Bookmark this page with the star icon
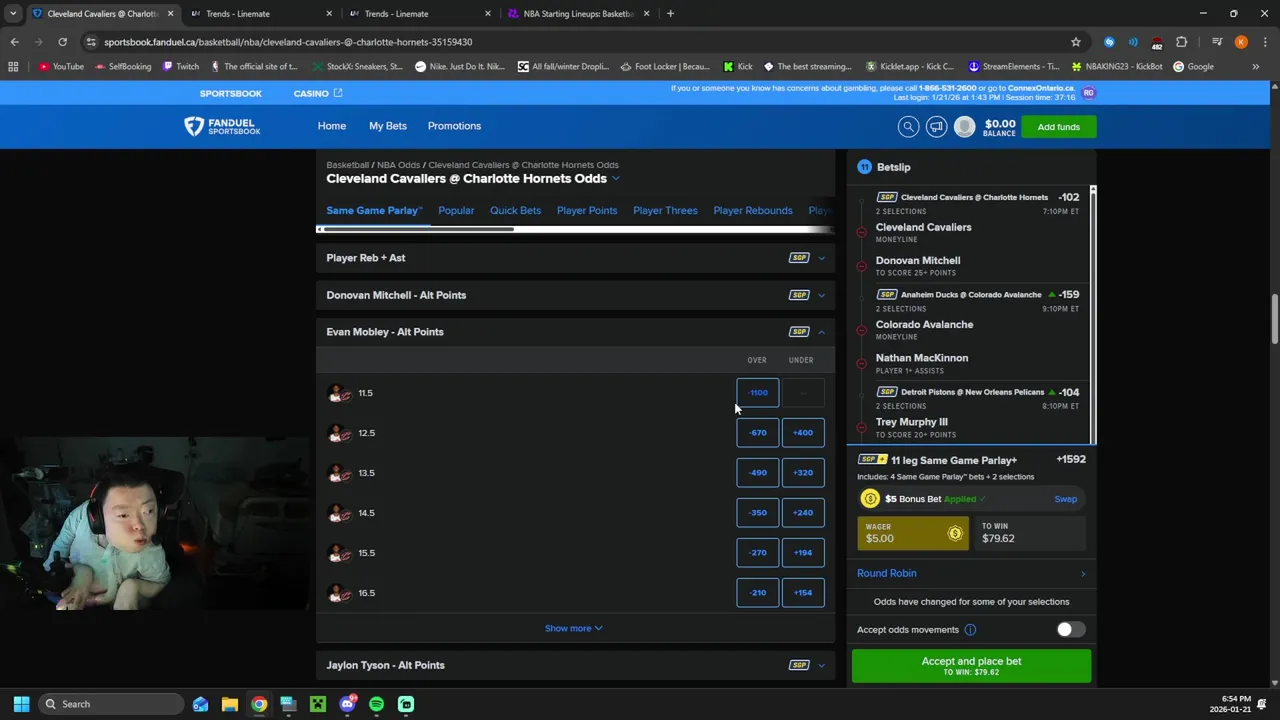This screenshot has width=1280, height=720. tap(1076, 42)
